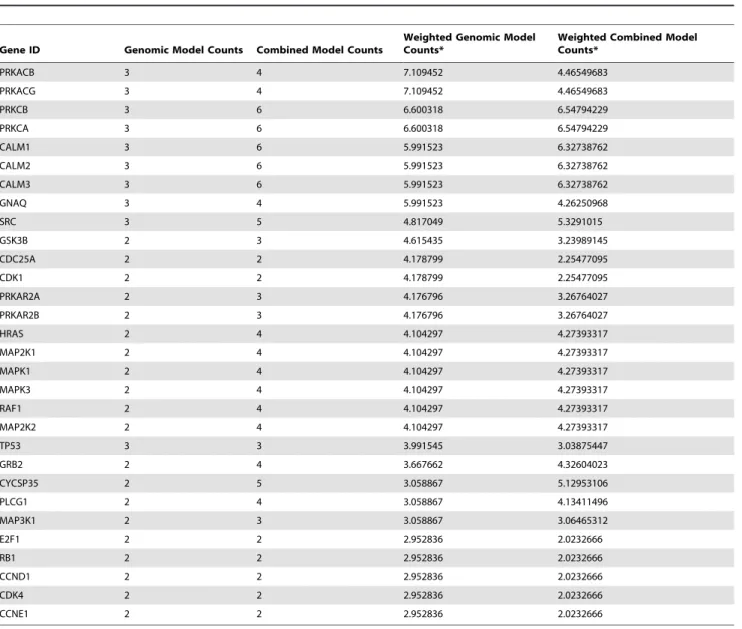Select the Weighted Genomic Model Counts header

[x=469, y=44]
